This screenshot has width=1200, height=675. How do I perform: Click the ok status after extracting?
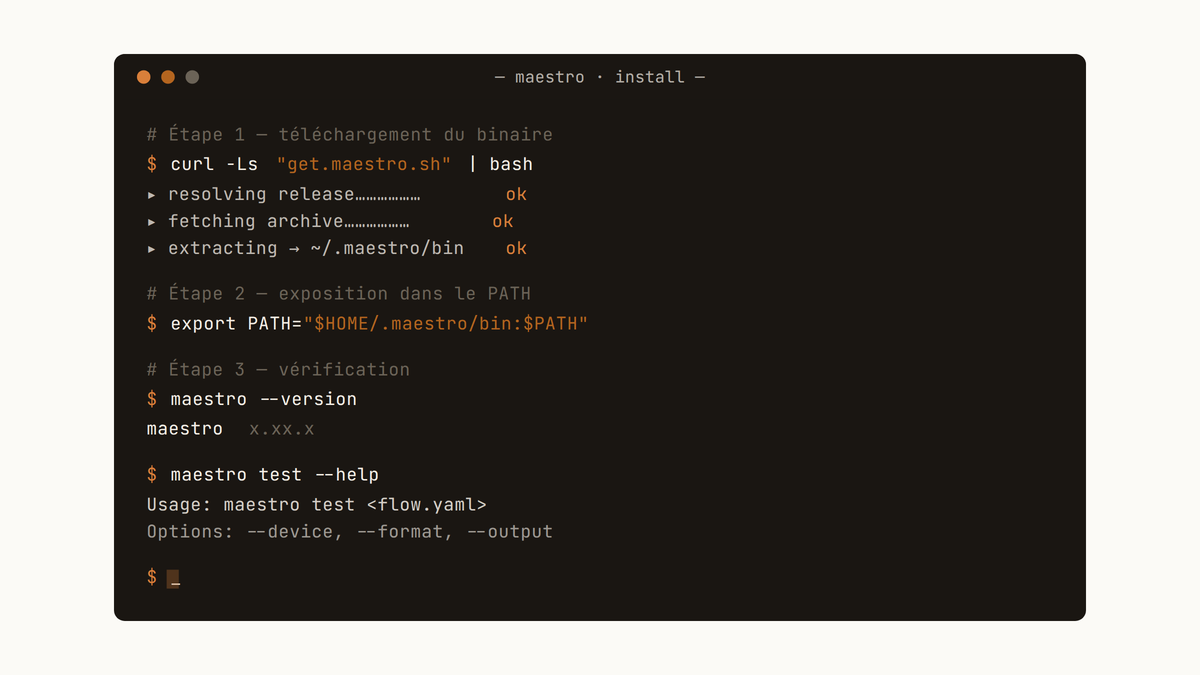point(516,249)
